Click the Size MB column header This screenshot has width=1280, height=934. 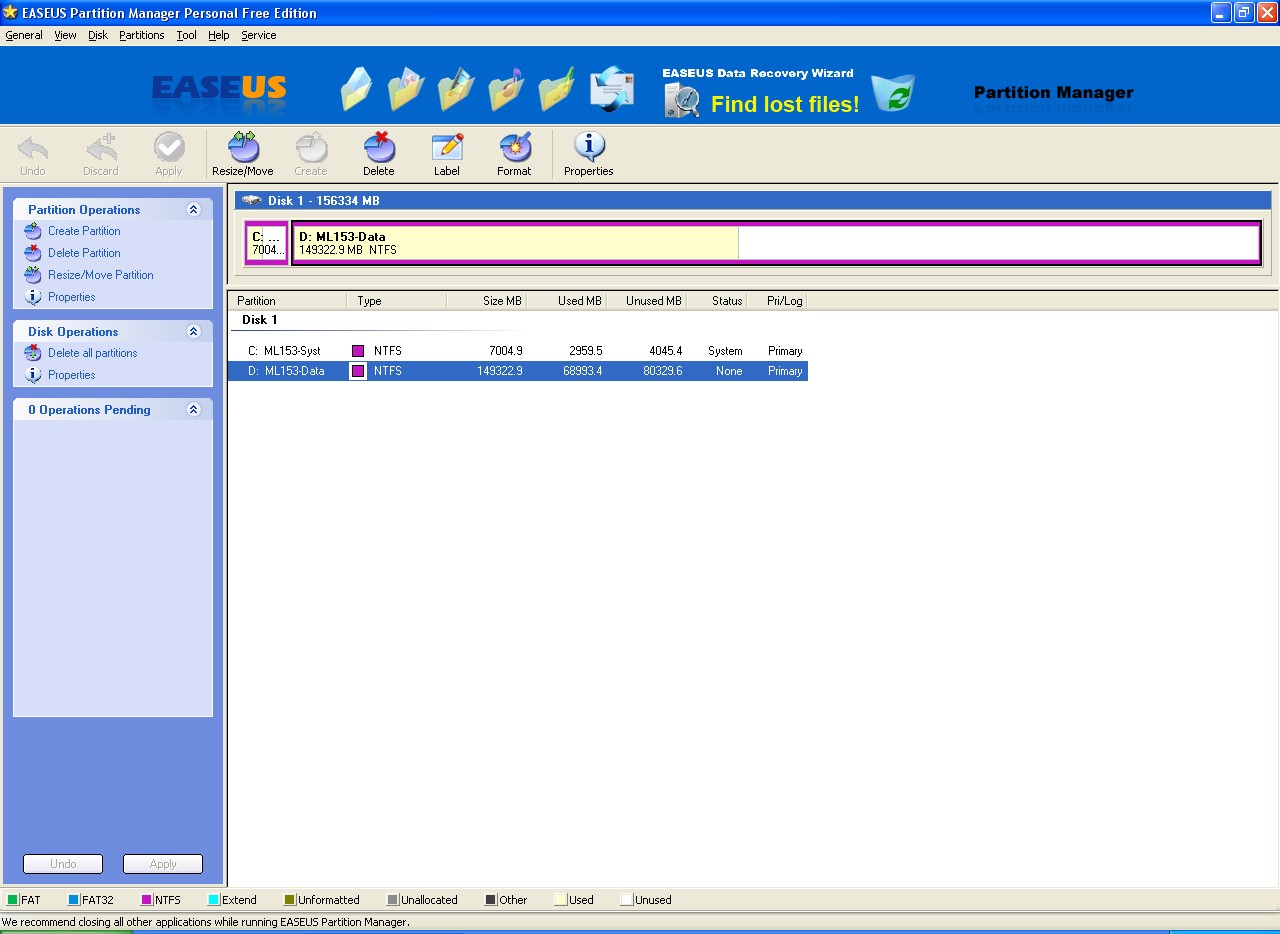click(x=487, y=301)
